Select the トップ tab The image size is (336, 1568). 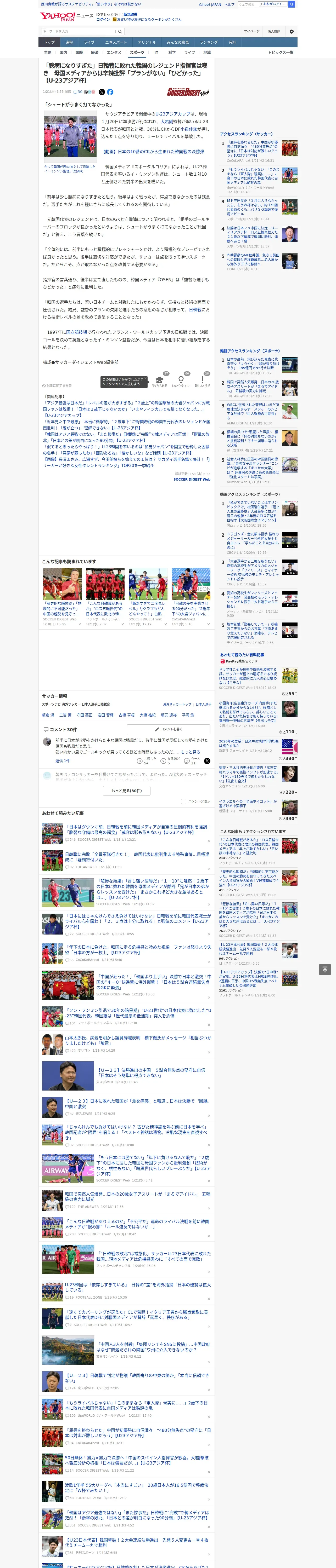coord(49,42)
